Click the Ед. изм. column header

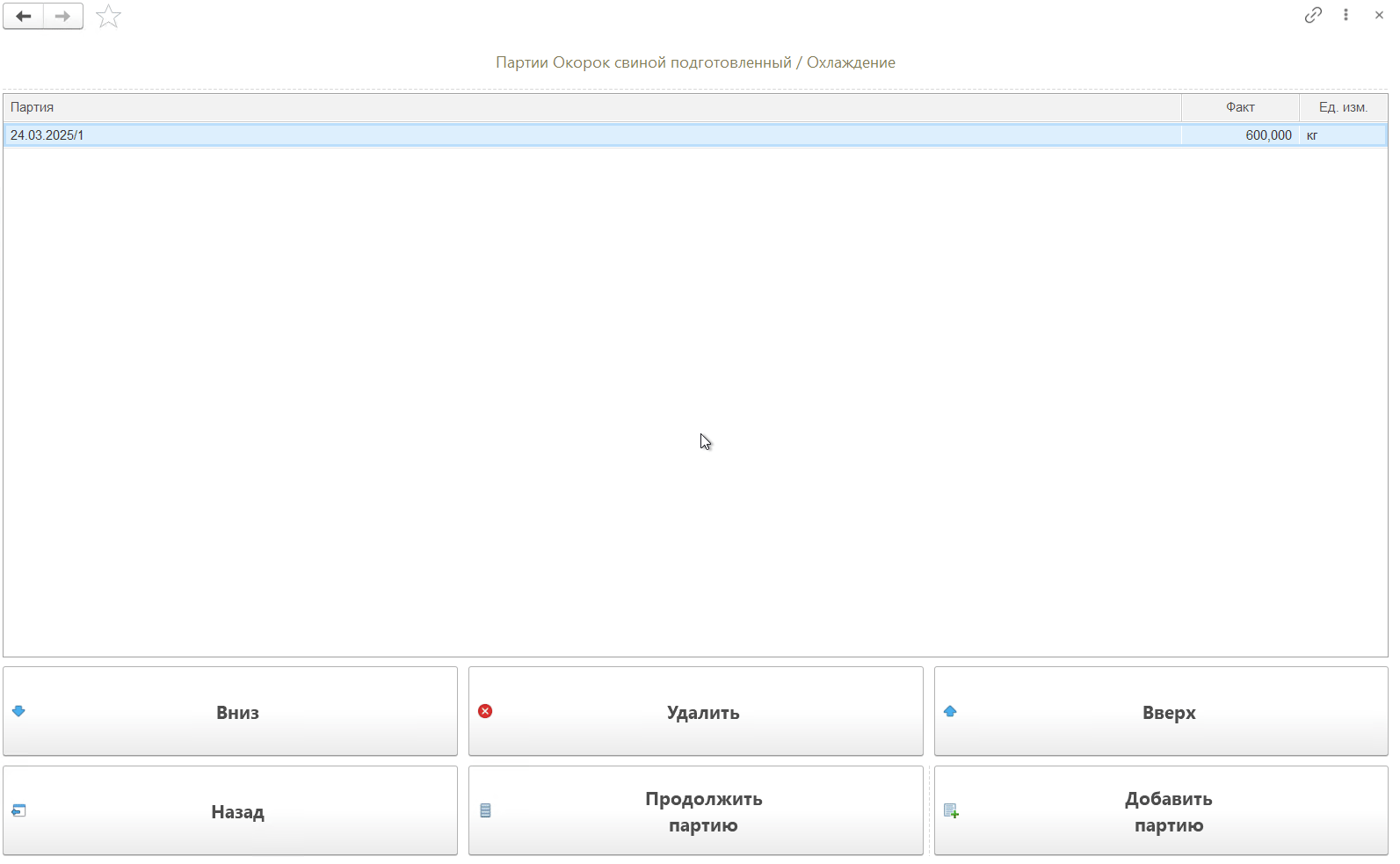point(1343,107)
